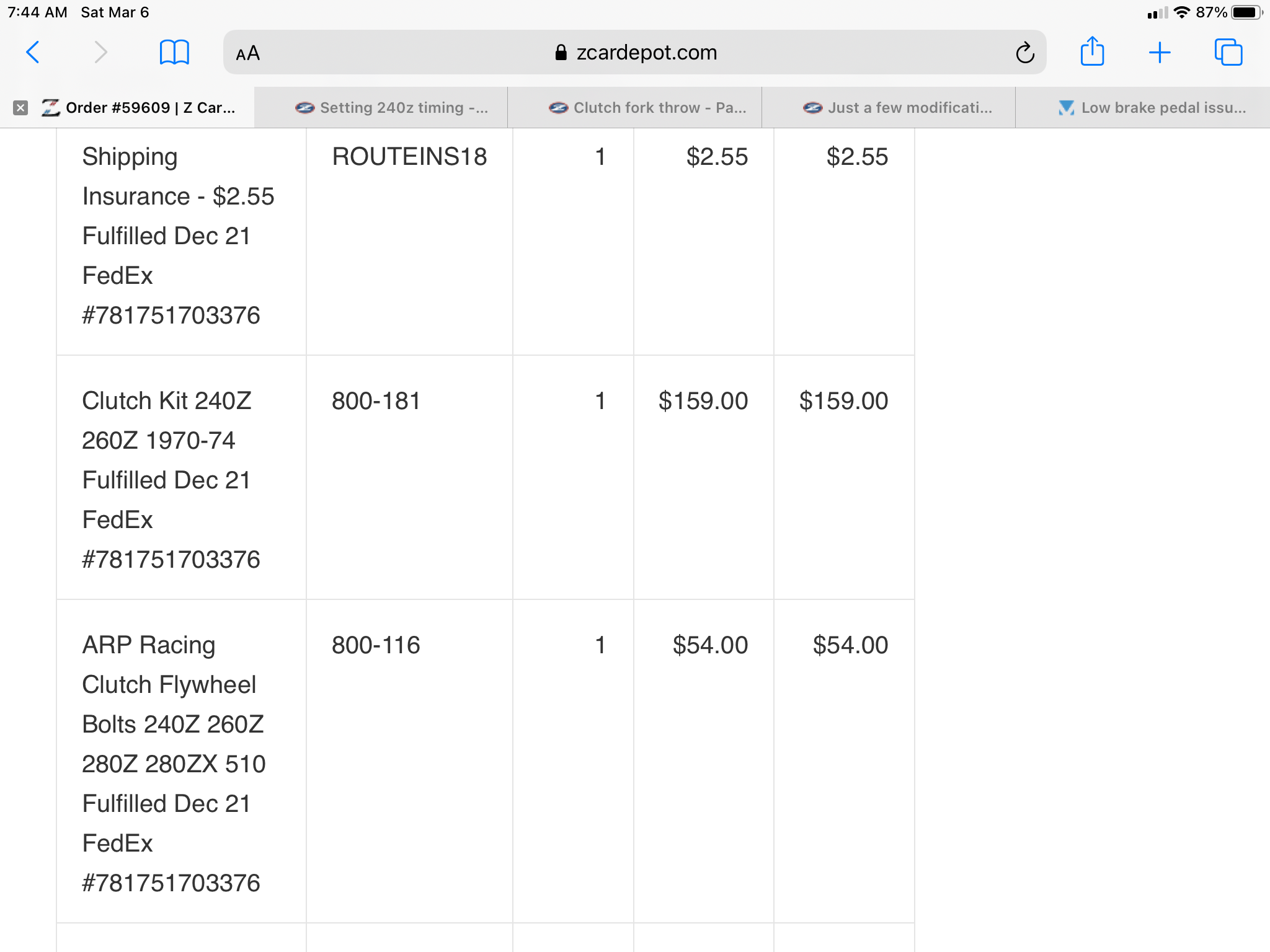Tap the Safari back arrow
The height and width of the screenshot is (952, 1270).
pos(33,53)
